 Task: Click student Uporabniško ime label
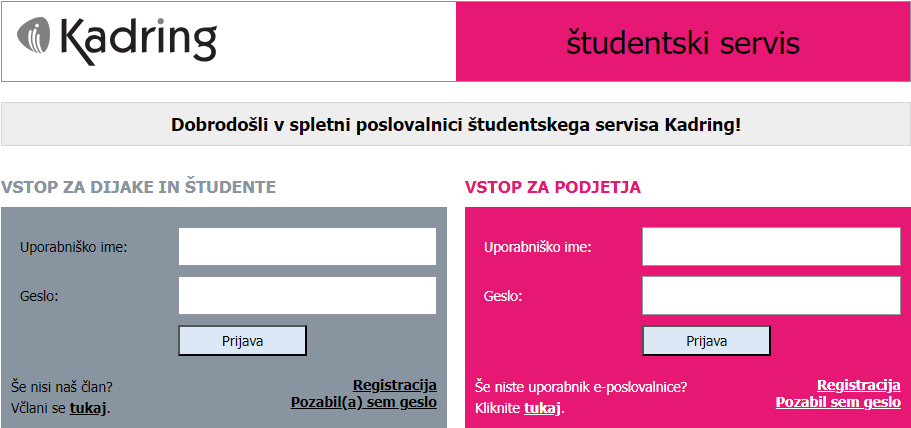pos(73,247)
